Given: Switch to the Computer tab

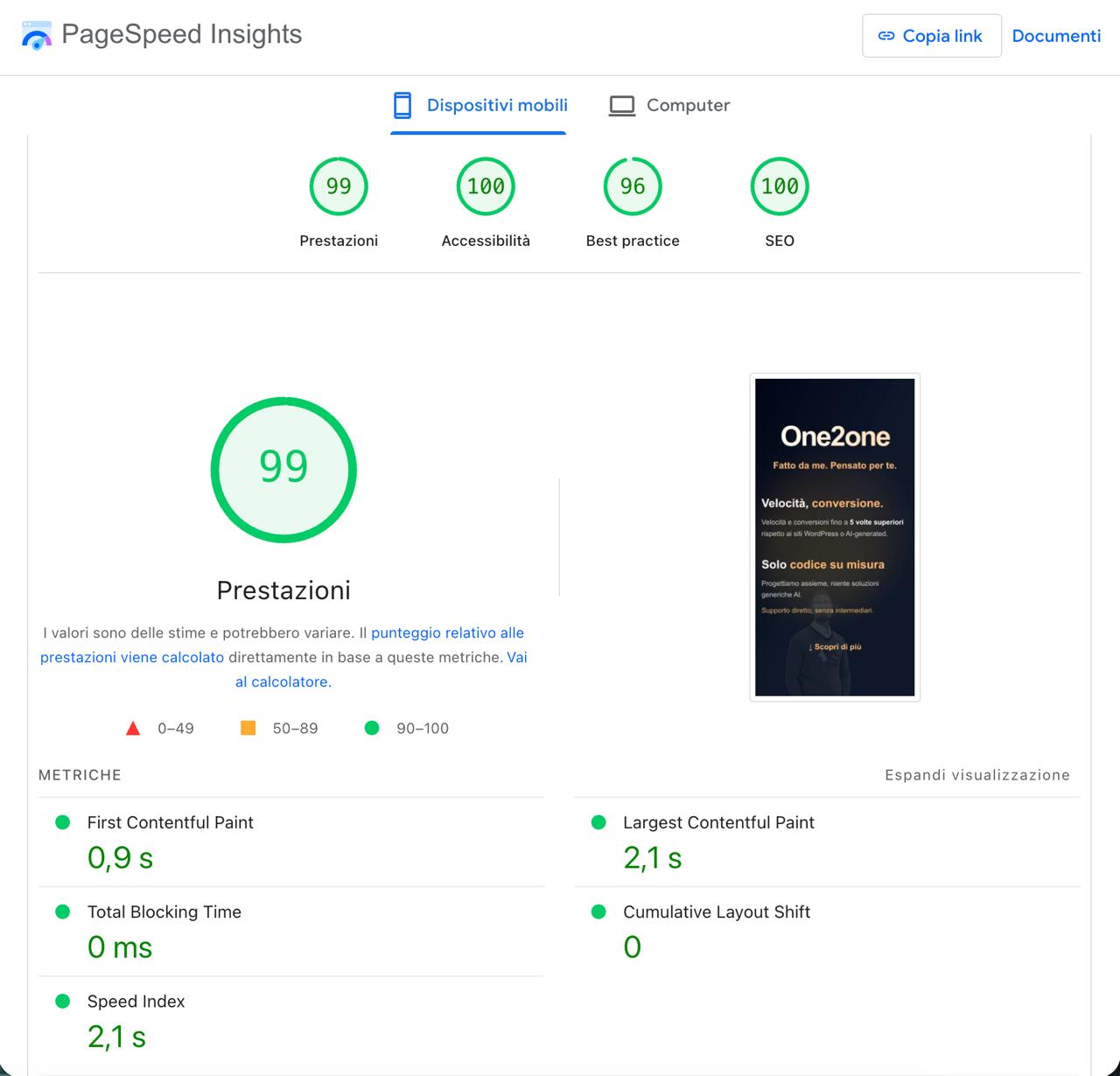Looking at the screenshot, I should 669,105.
